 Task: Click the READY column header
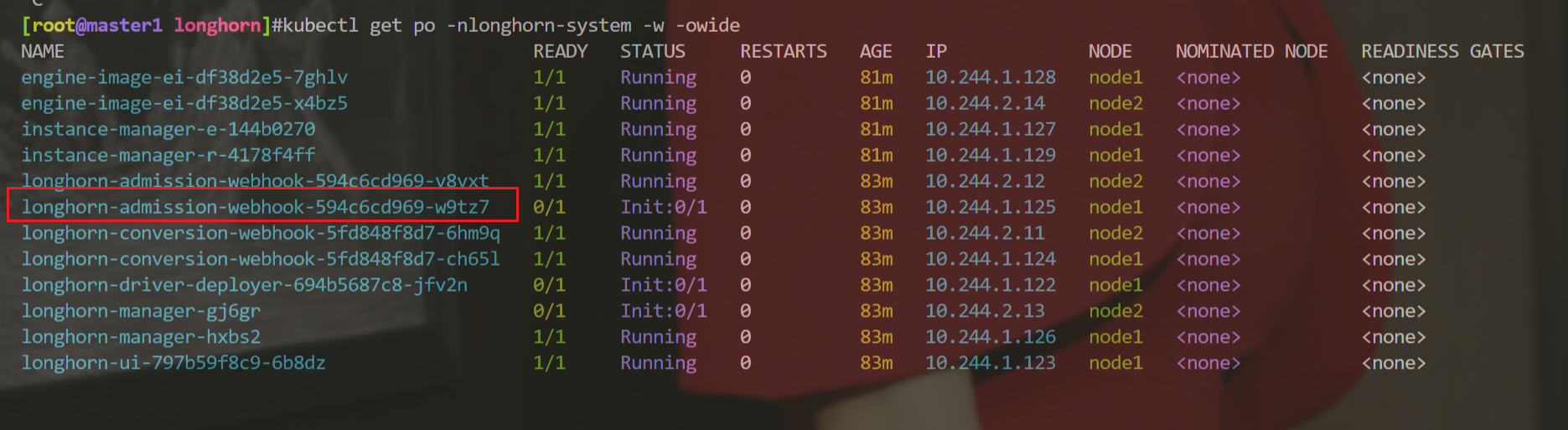point(561,52)
